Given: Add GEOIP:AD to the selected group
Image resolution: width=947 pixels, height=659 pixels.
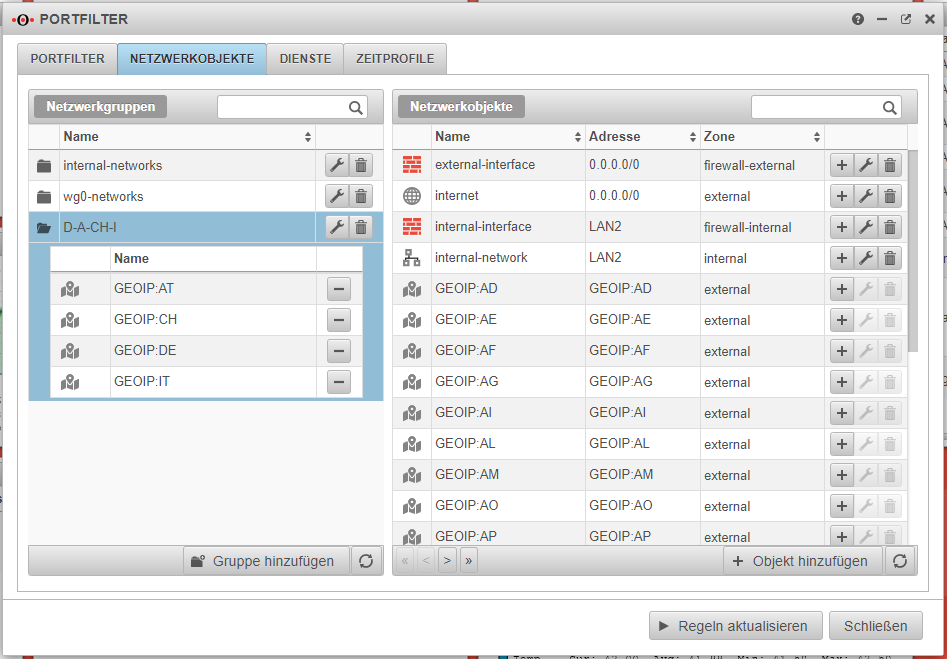Looking at the screenshot, I should point(842,289).
